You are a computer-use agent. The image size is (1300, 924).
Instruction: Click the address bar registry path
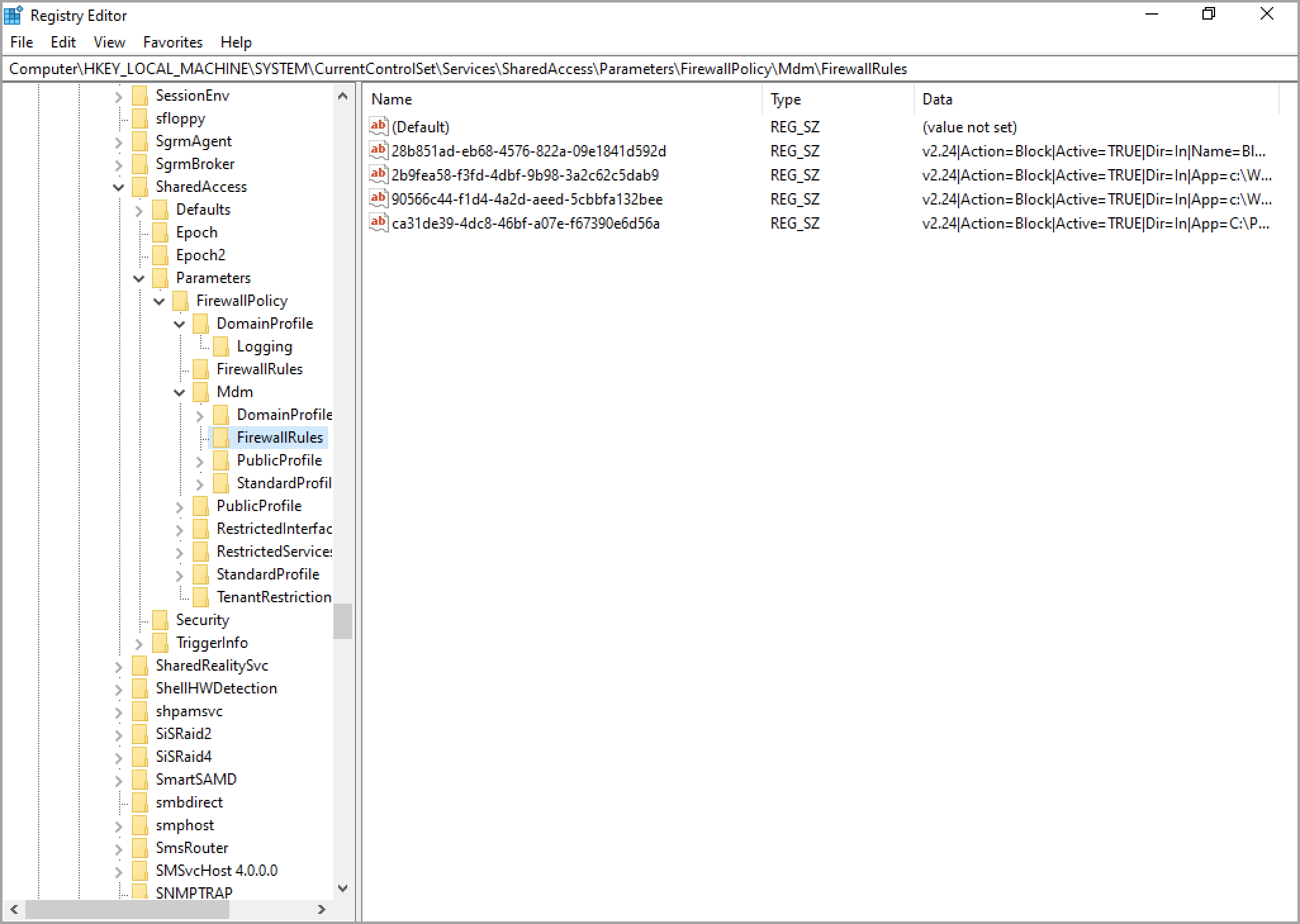point(457,69)
